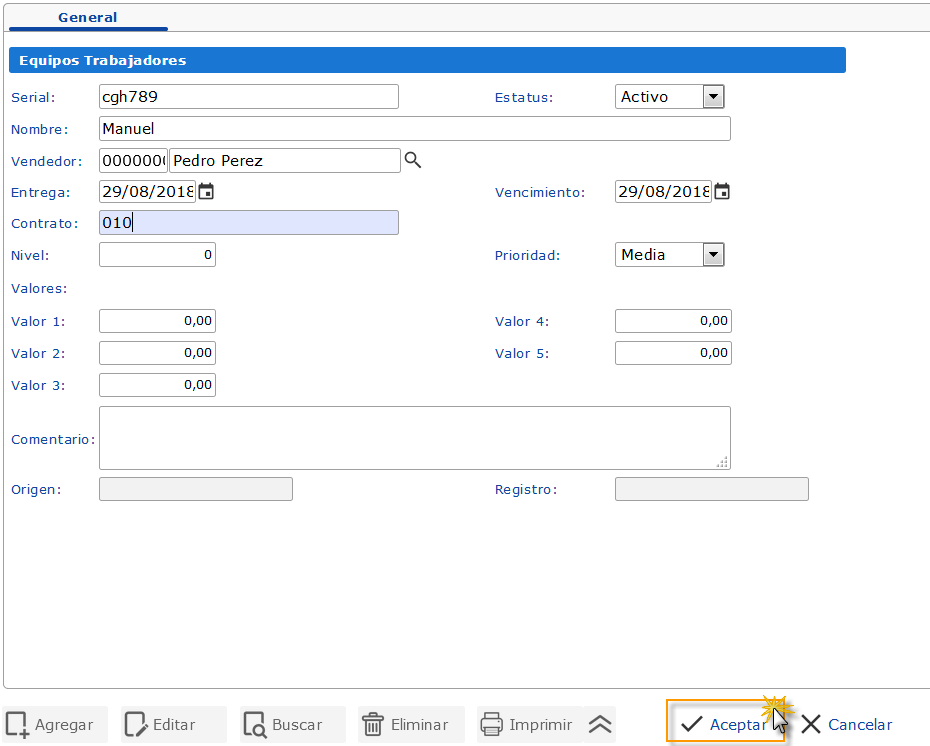Click the Contrato input field
930x746 pixels.
[248, 223]
